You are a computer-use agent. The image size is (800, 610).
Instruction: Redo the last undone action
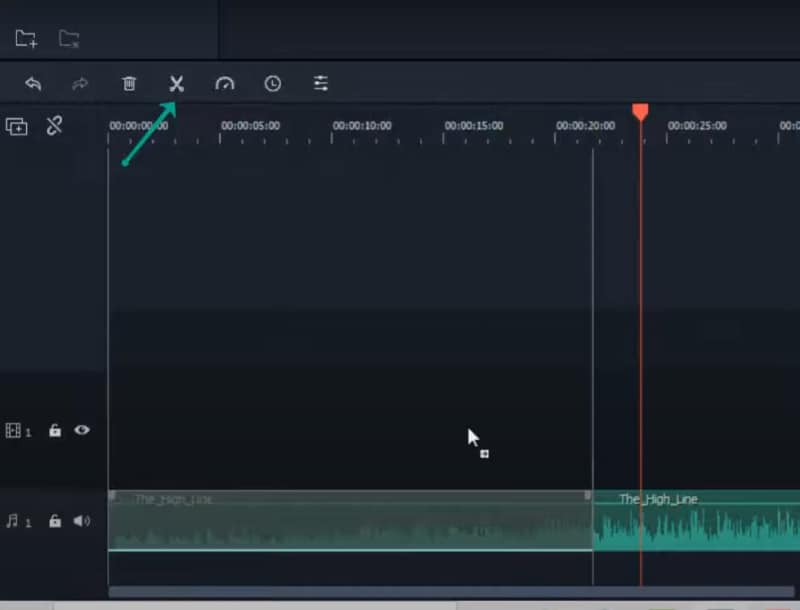80,83
